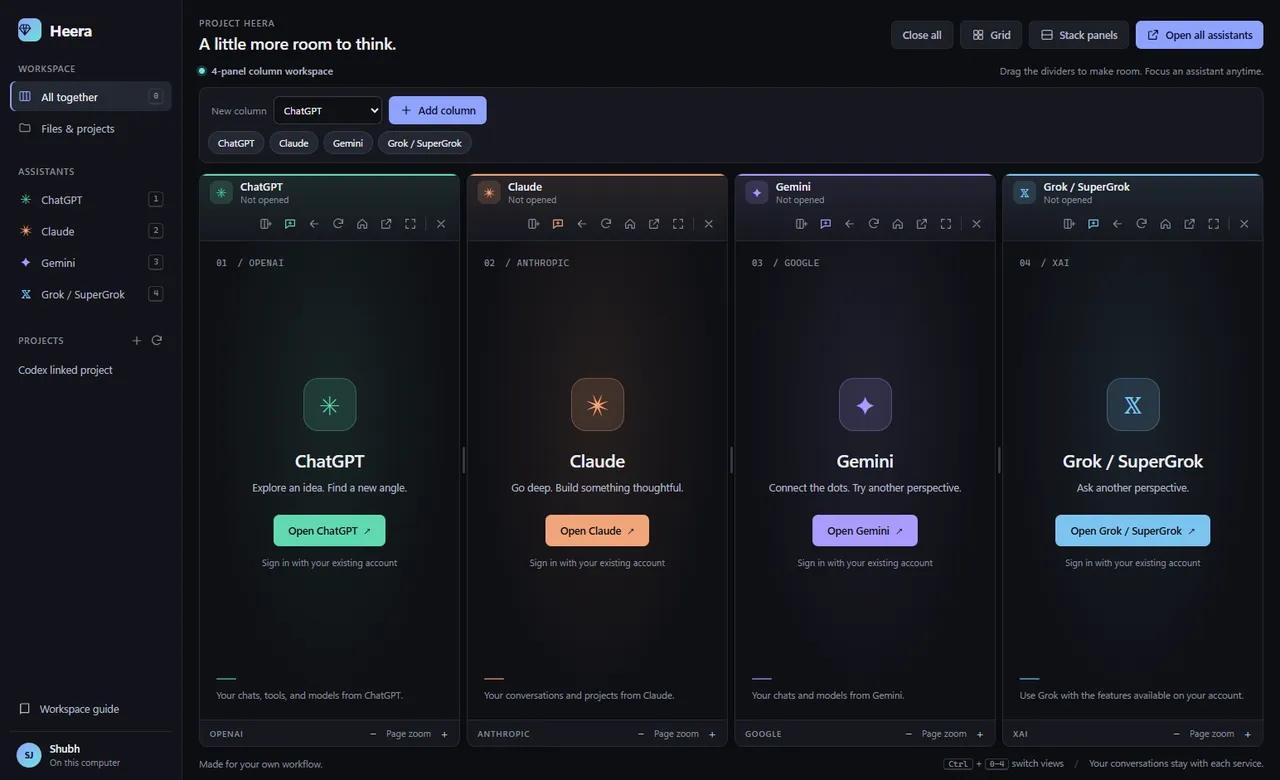Viewport: 1280px width, 780px height.
Task: Open Grok panel in external window icon
Action: click(x=1190, y=224)
